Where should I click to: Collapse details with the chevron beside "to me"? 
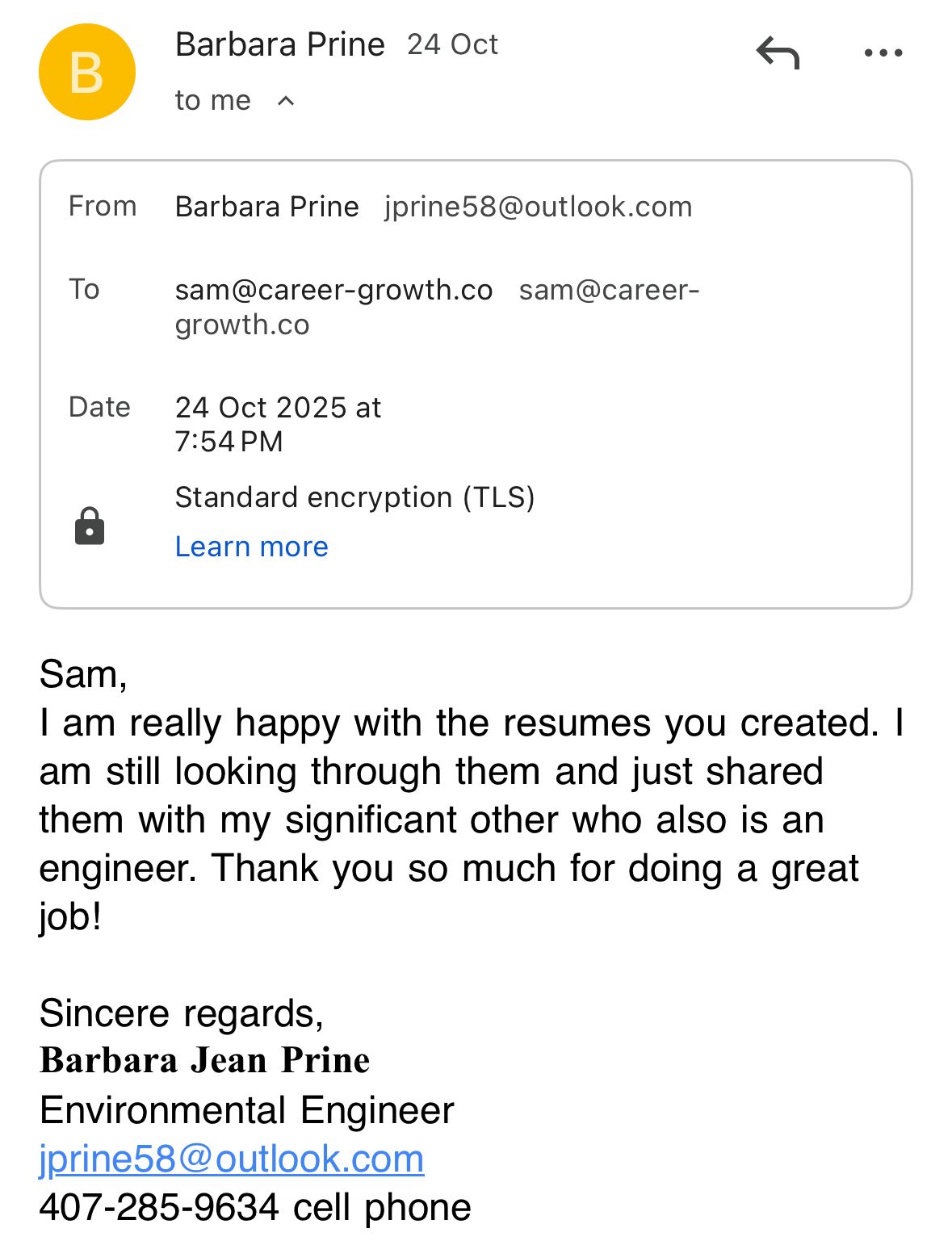pos(286,101)
